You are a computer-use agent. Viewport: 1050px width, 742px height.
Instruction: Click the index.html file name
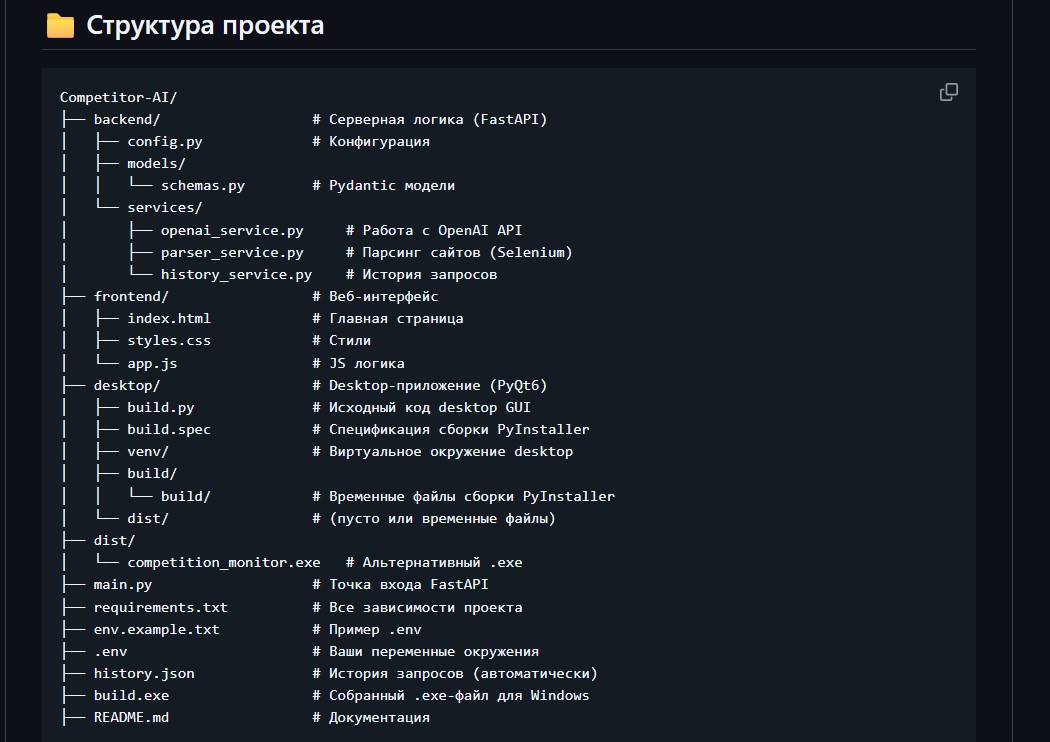[169, 318]
